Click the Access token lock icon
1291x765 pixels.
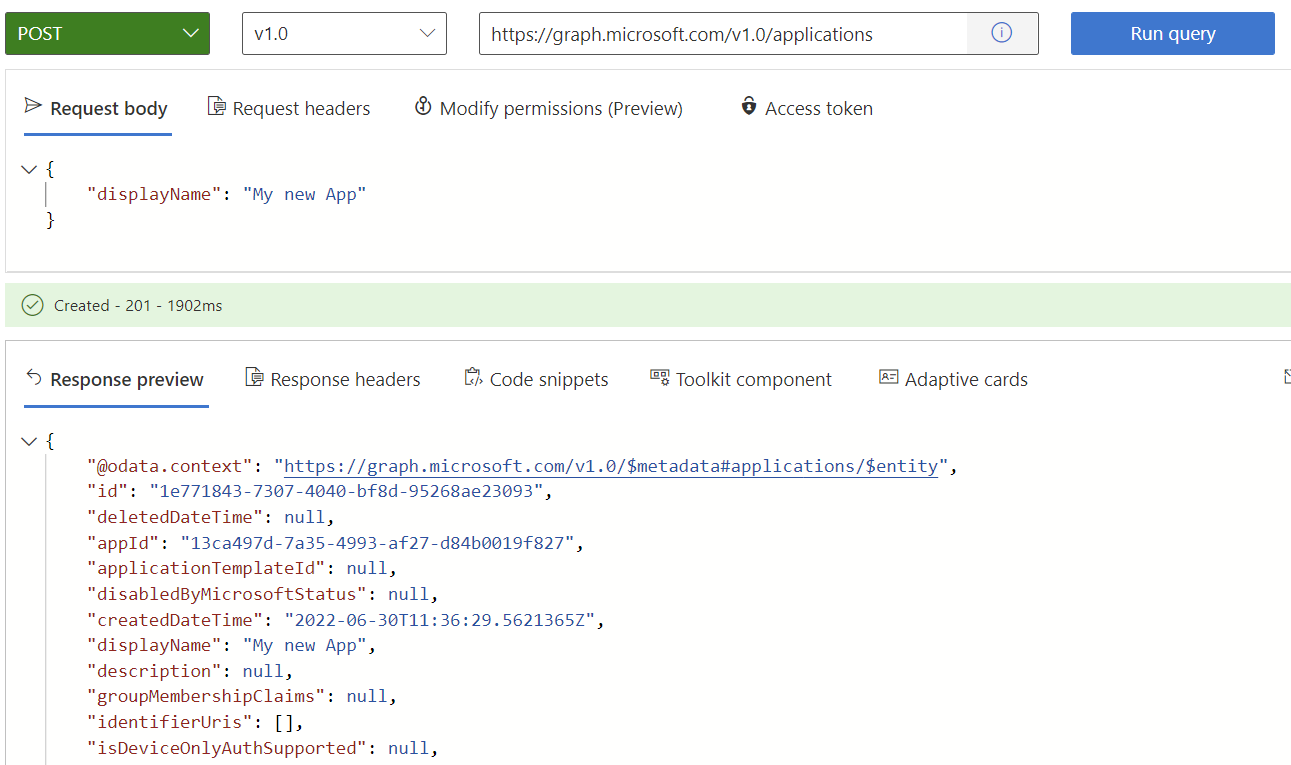(749, 105)
